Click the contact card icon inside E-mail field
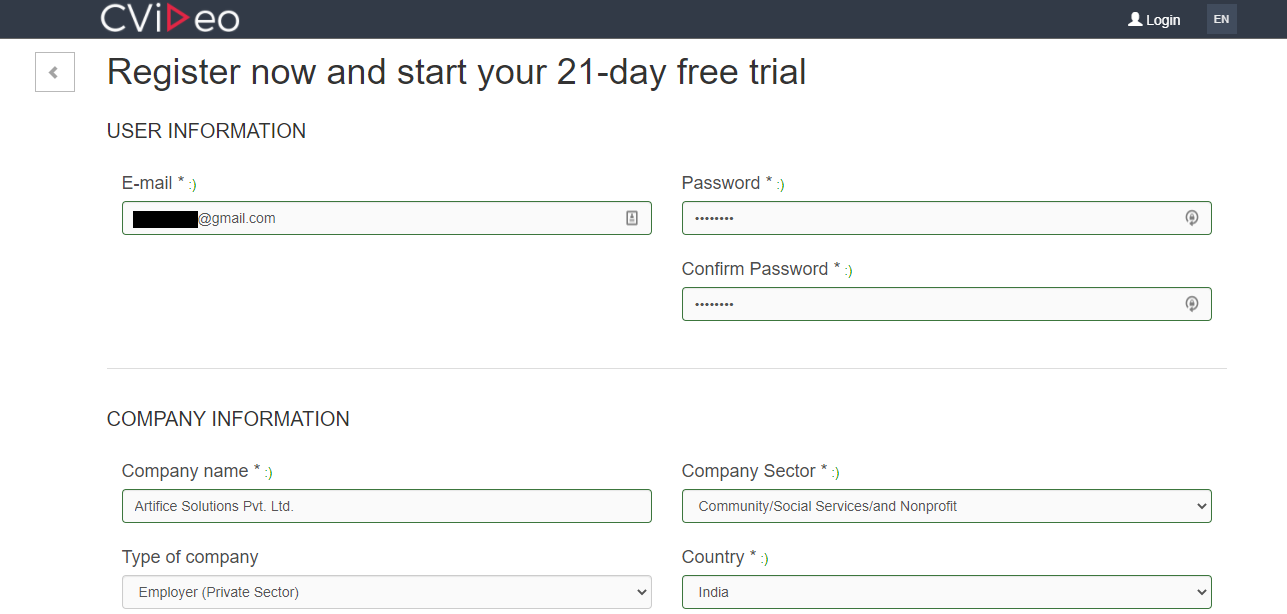Viewport: 1287px width, 614px height. (x=632, y=218)
